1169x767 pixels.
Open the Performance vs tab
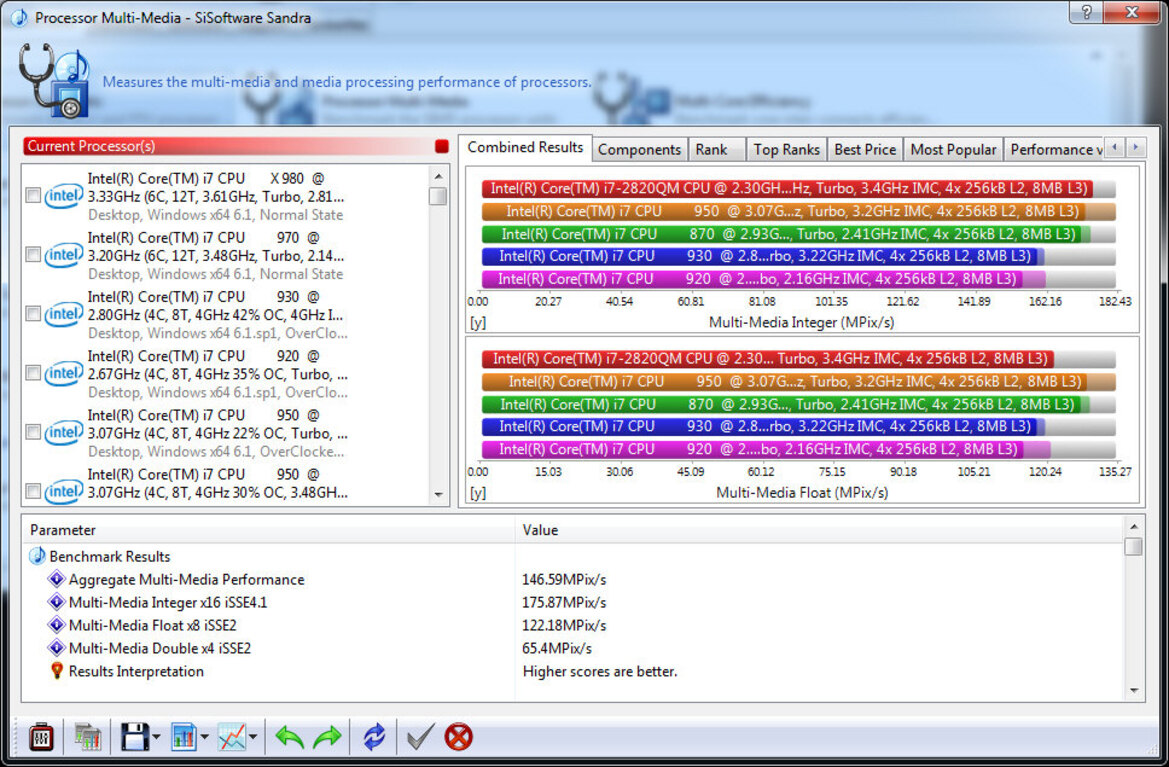tap(1054, 150)
